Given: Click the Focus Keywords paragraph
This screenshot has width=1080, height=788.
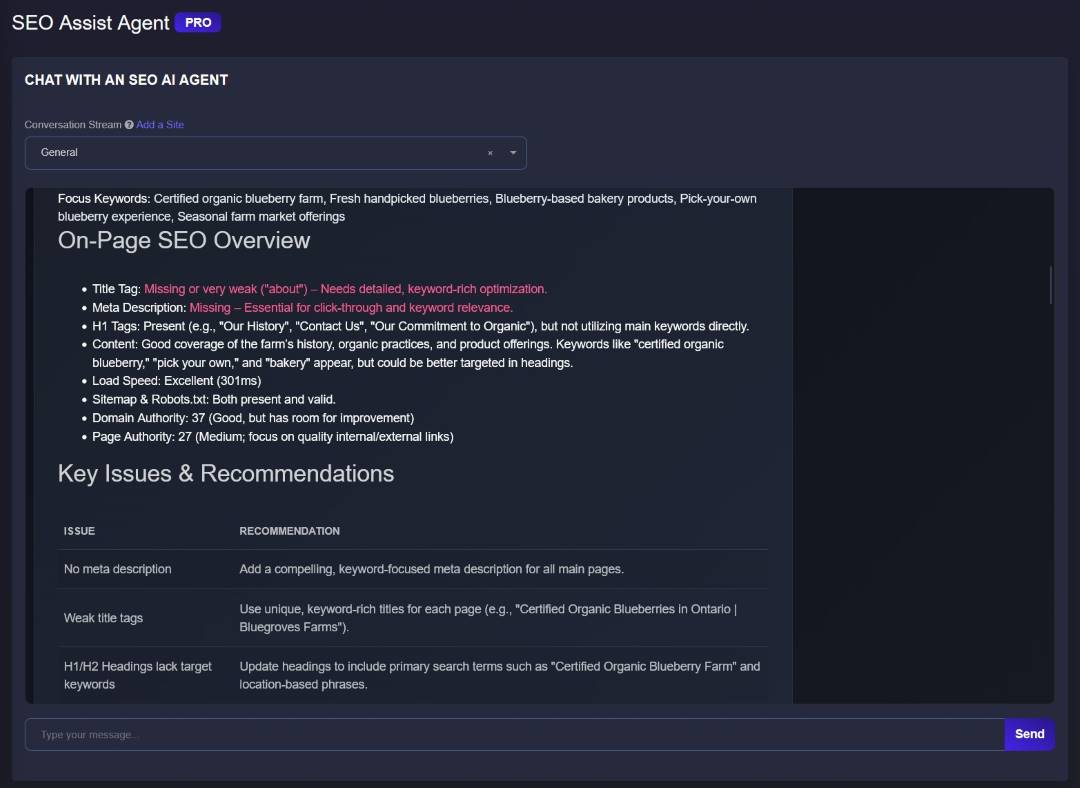Looking at the screenshot, I should (407, 207).
